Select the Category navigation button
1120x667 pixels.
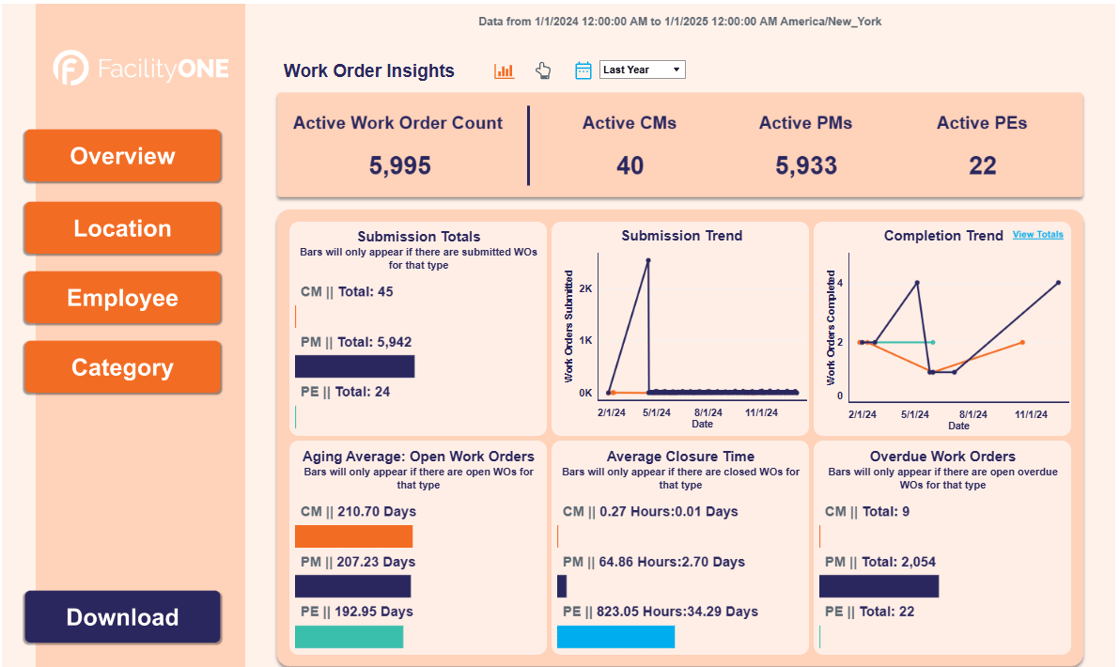pos(122,368)
